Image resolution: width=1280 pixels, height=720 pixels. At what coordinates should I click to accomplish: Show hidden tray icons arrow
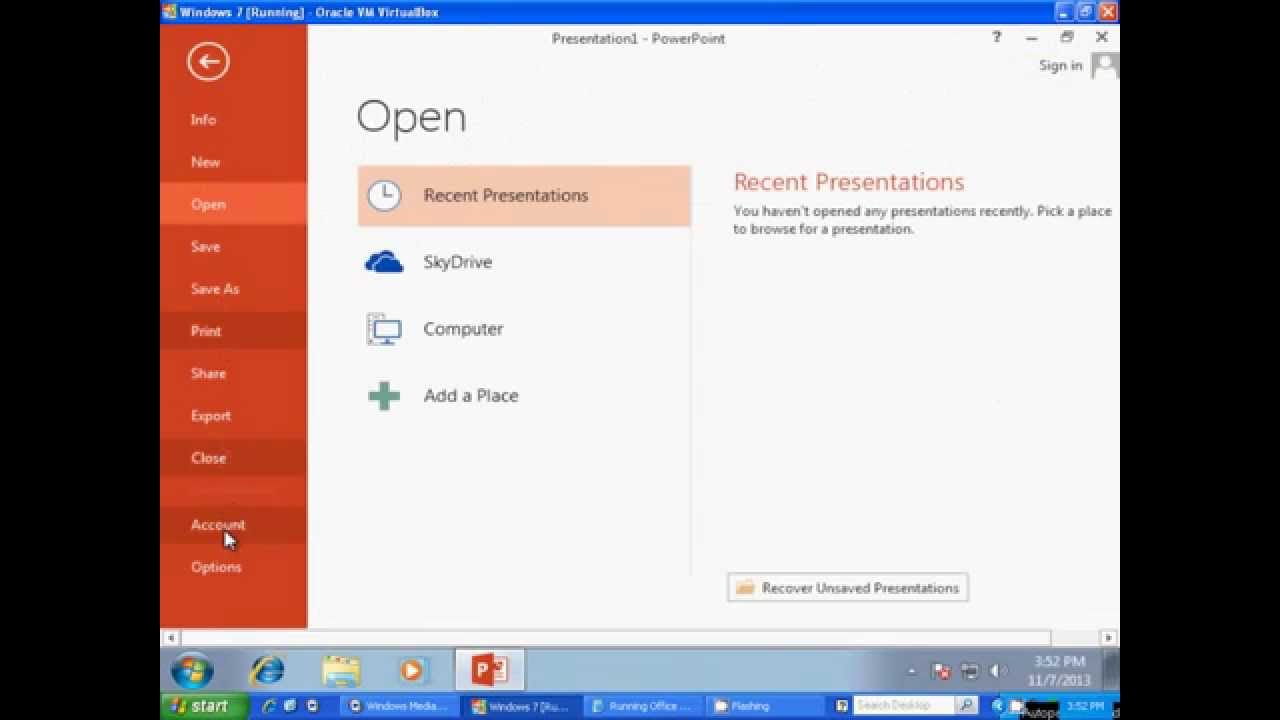(912, 671)
